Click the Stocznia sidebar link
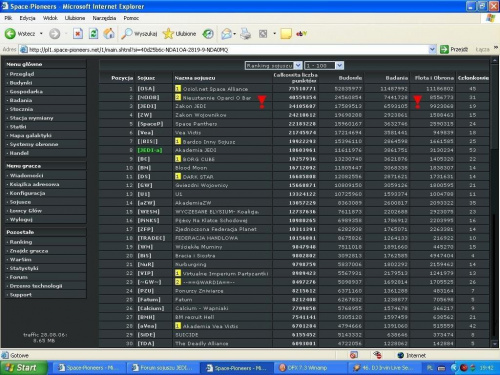This screenshot has height=375, width=500. pos(21,109)
